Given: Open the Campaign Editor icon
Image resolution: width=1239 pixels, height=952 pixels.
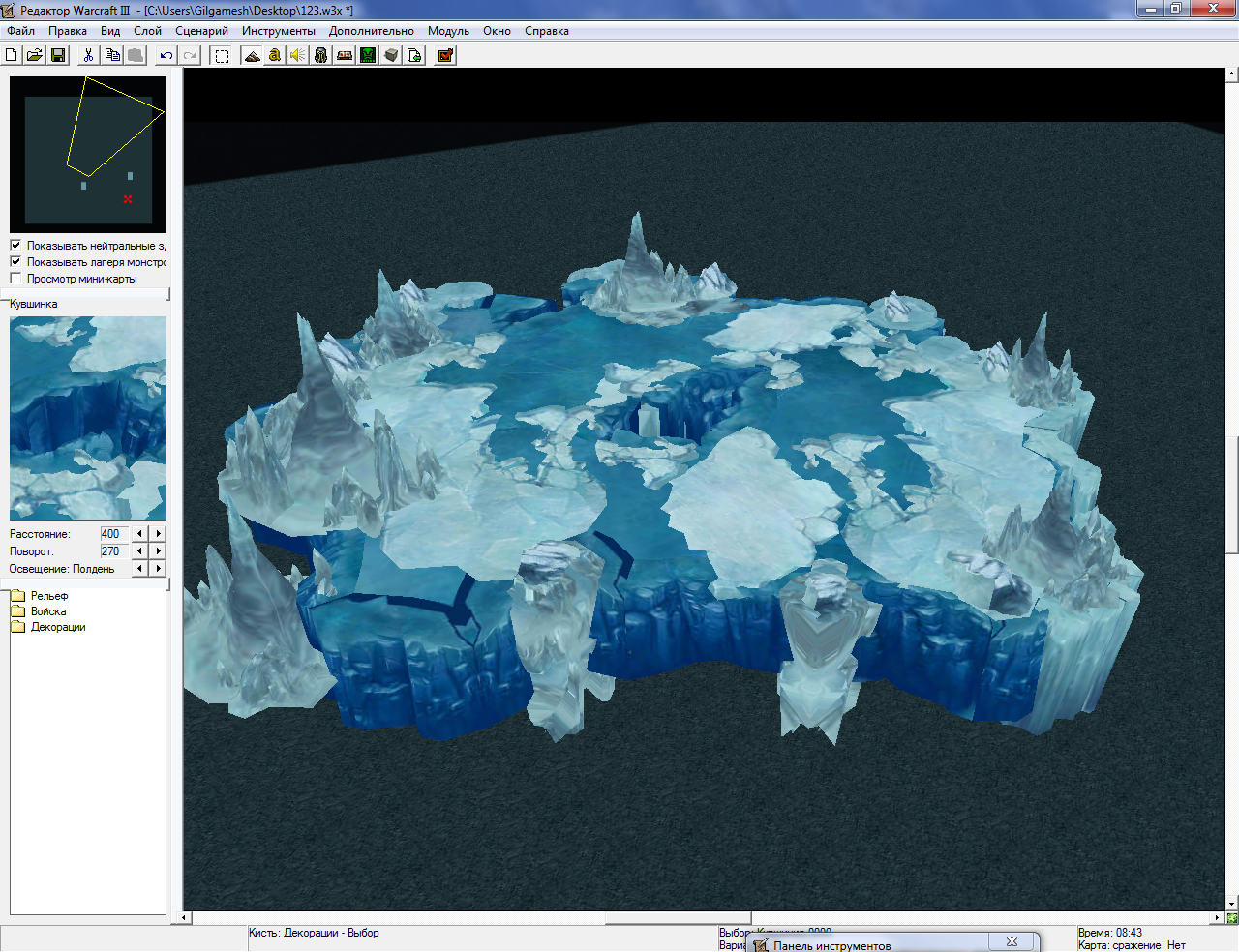Looking at the screenshot, I should pos(345,55).
